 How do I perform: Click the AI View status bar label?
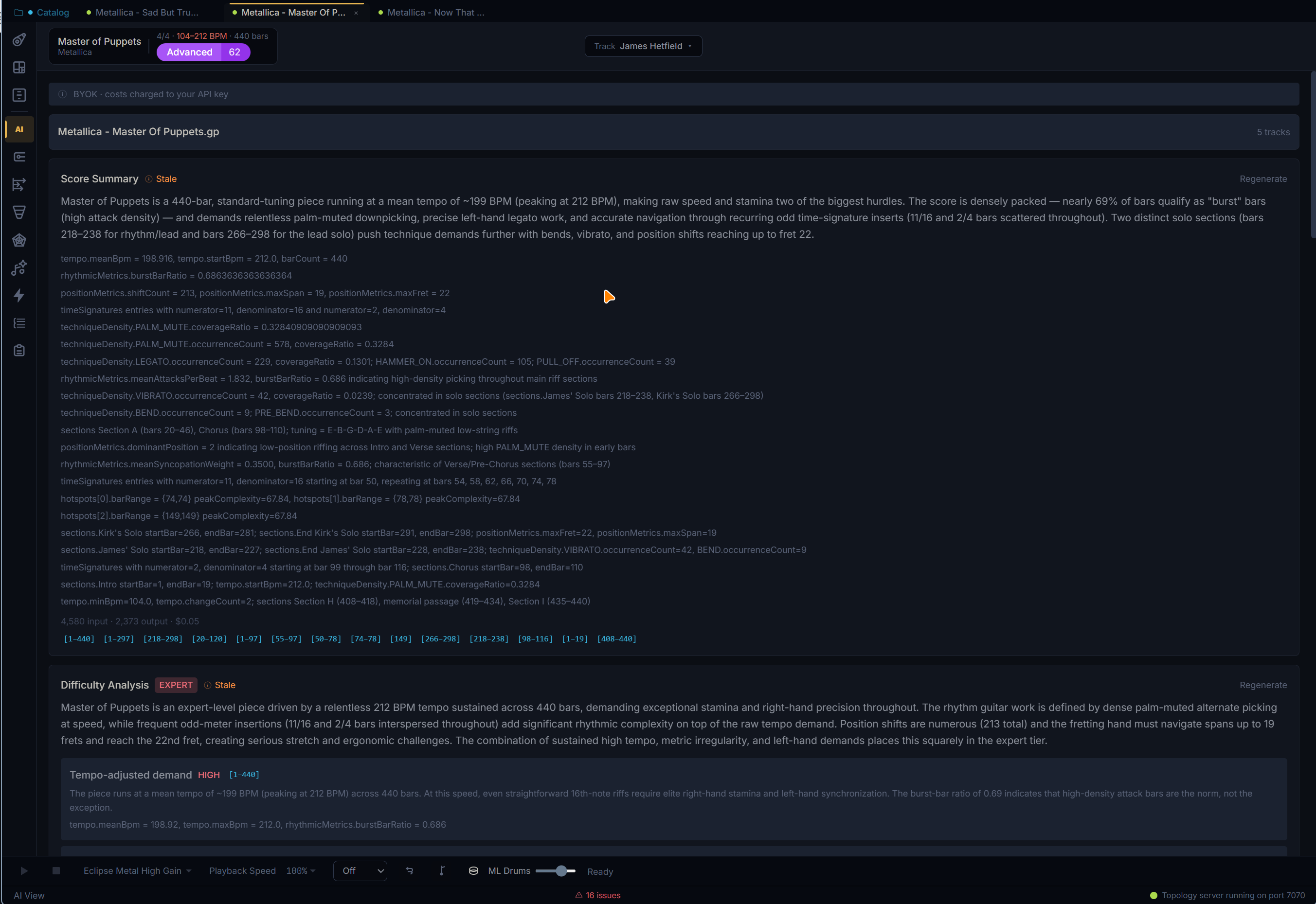[29, 896]
